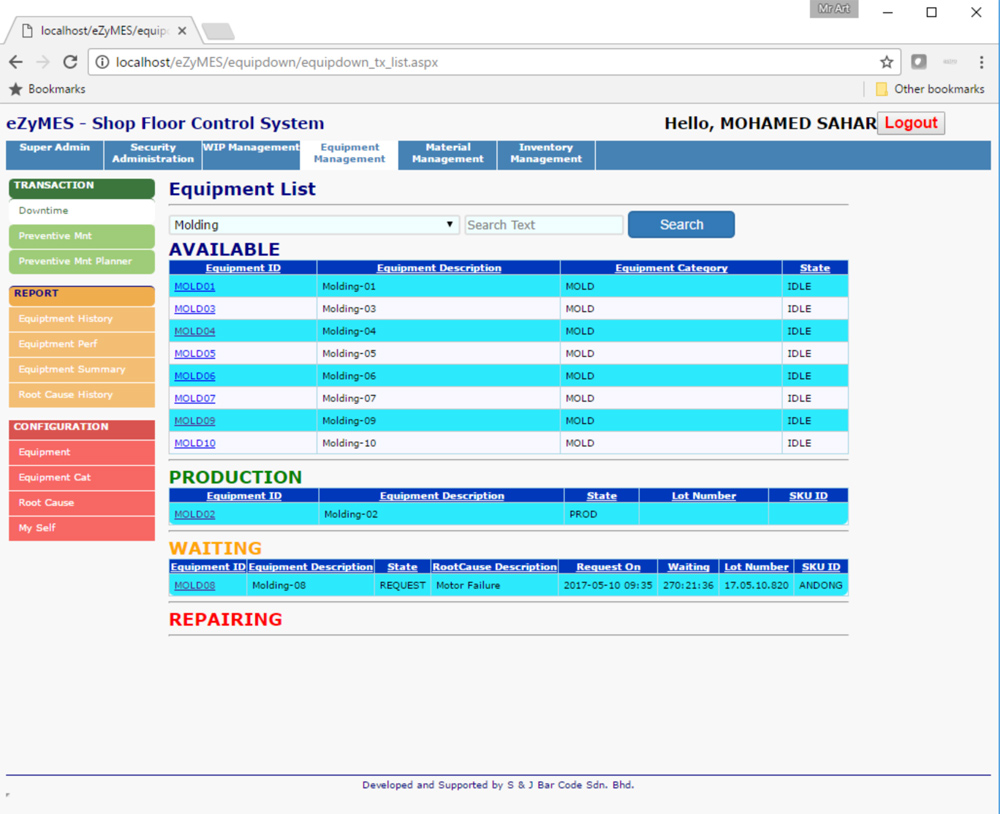Image resolution: width=1000 pixels, height=814 pixels.
Task: Click the Logout button
Action: point(910,123)
